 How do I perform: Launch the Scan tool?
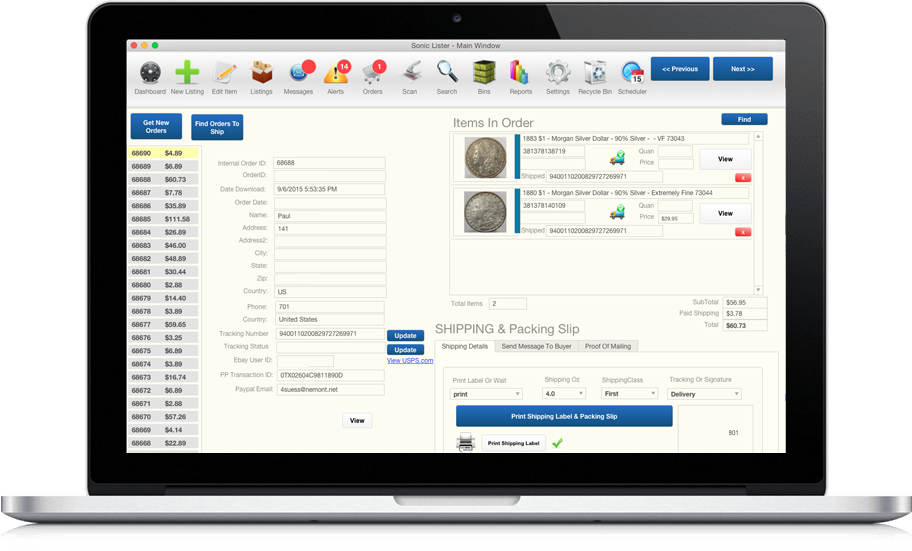410,73
